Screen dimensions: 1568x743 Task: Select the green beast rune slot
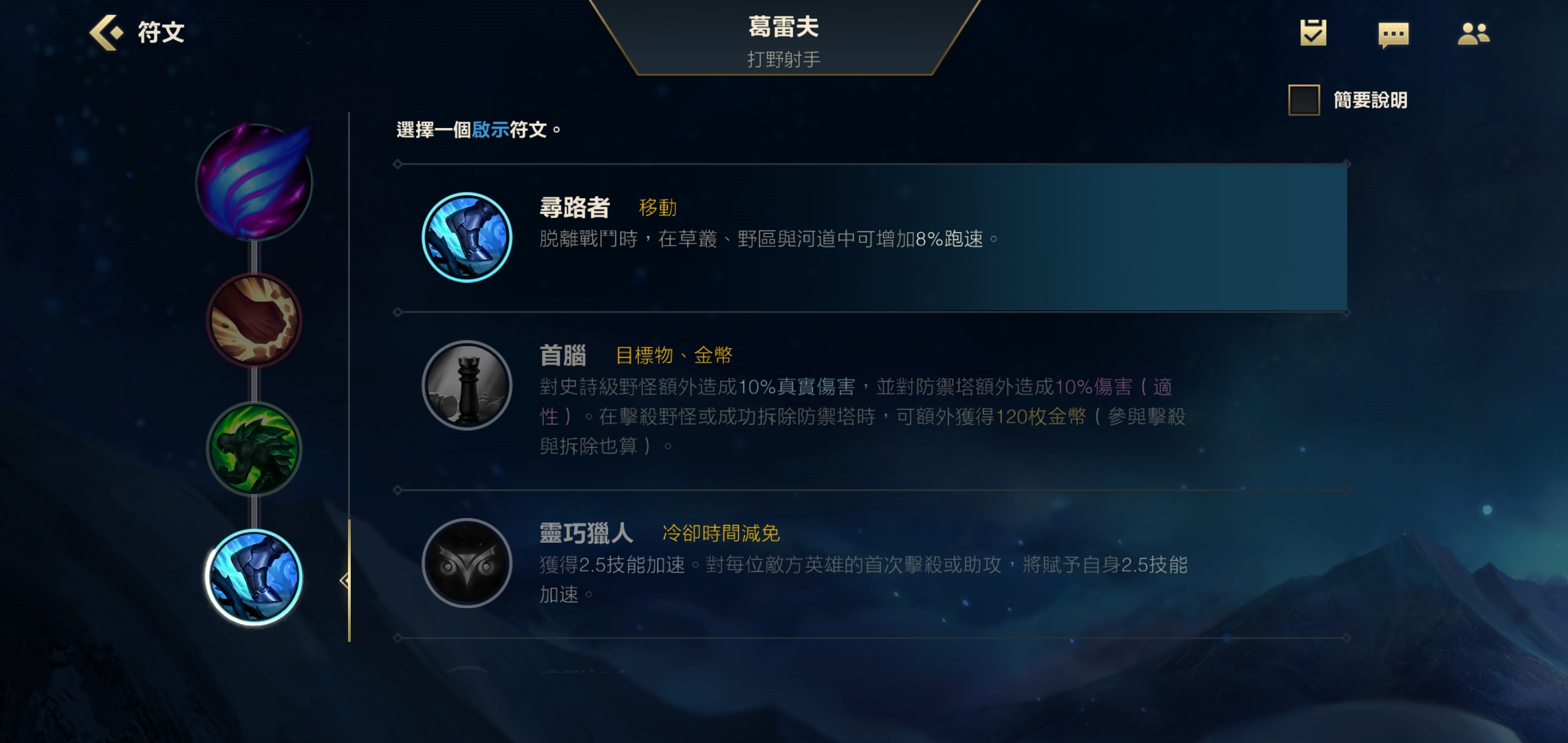254,449
